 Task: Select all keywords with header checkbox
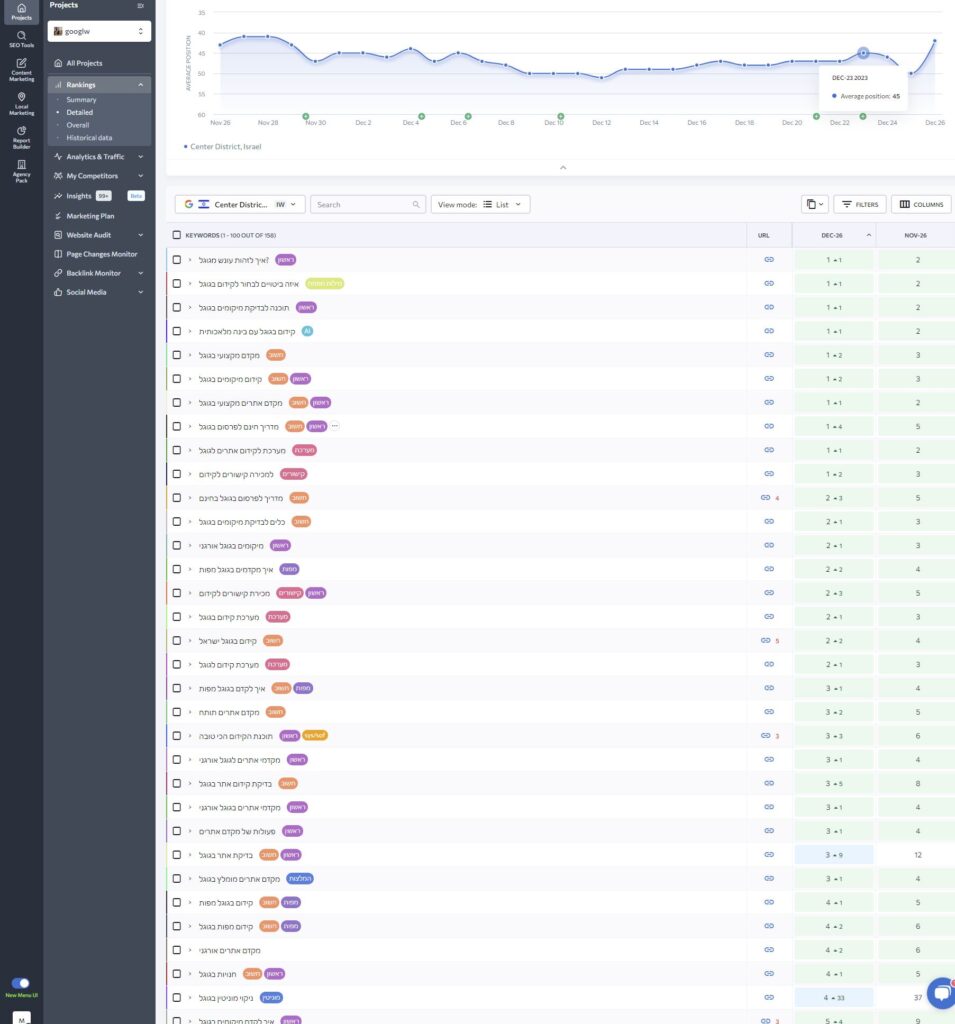click(x=176, y=235)
